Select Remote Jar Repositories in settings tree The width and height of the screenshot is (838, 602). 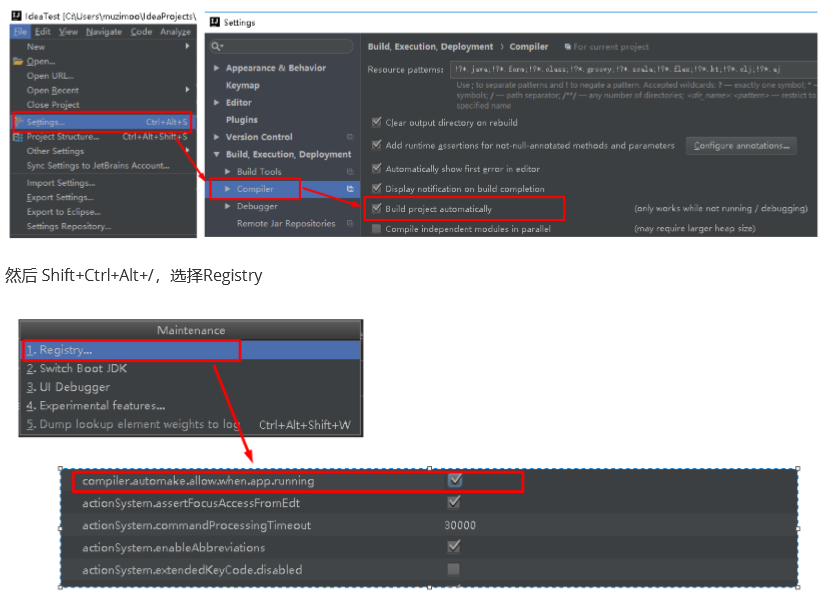[286, 223]
